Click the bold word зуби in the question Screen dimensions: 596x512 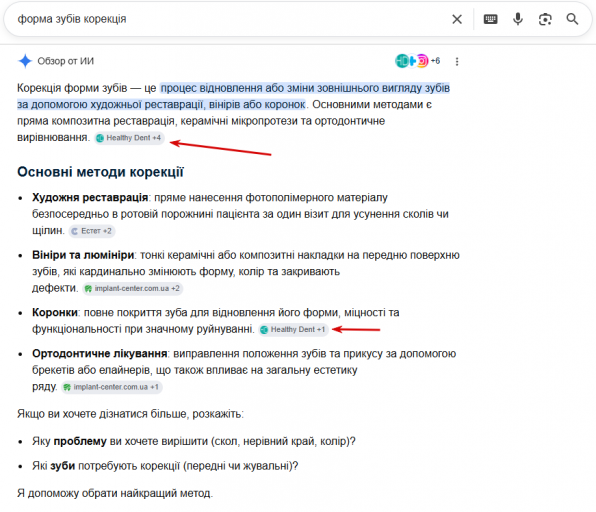(x=62, y=466)
